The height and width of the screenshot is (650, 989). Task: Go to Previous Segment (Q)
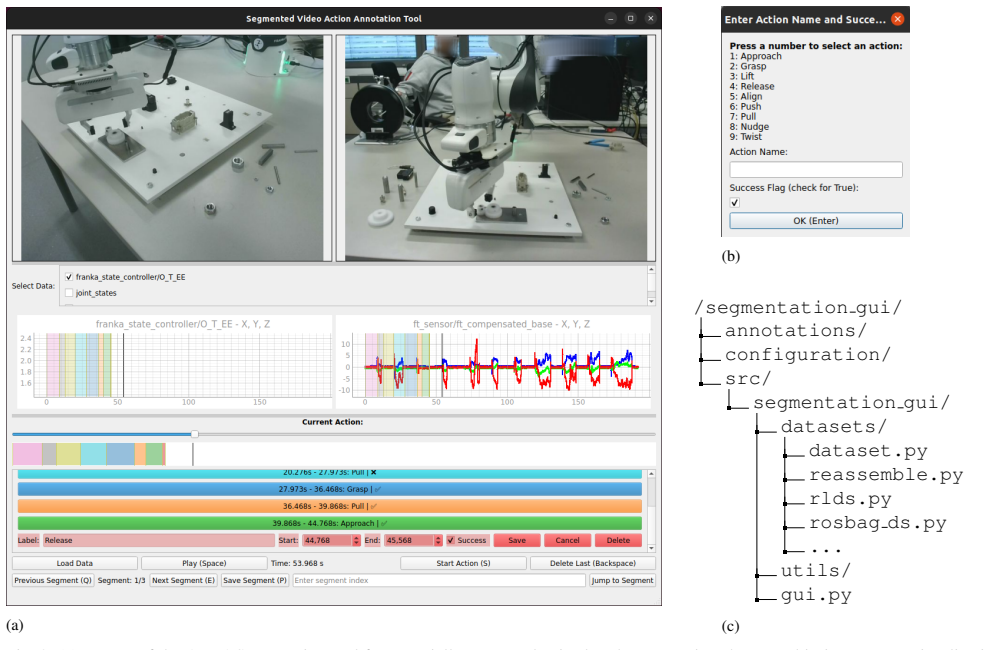[x=53, y=580]
